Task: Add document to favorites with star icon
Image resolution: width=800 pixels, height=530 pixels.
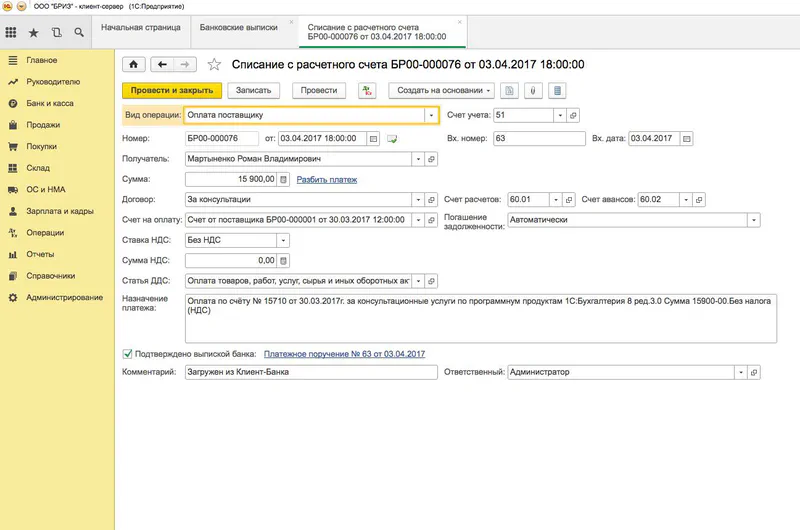Action: coord(213,64)
